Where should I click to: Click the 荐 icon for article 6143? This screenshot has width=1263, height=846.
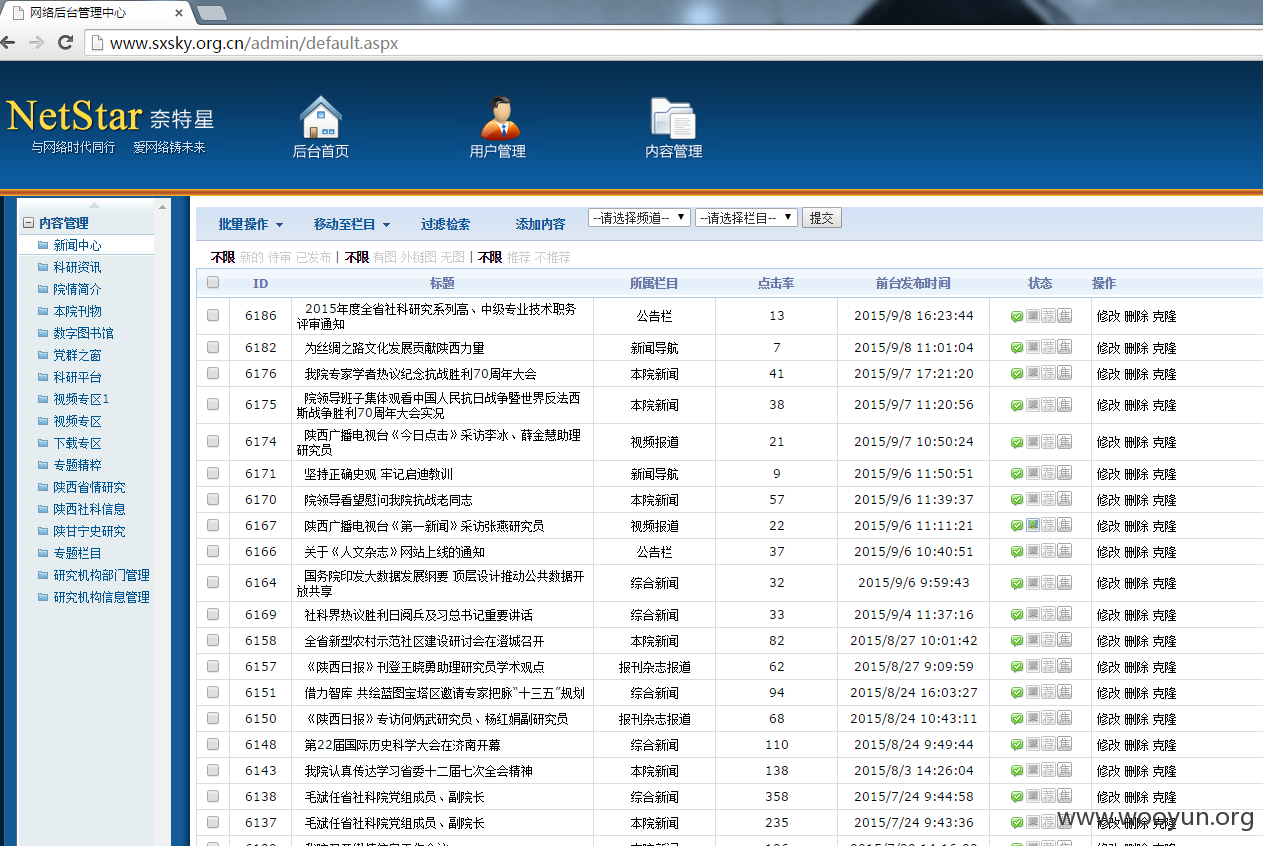(x=1048, y=770)
